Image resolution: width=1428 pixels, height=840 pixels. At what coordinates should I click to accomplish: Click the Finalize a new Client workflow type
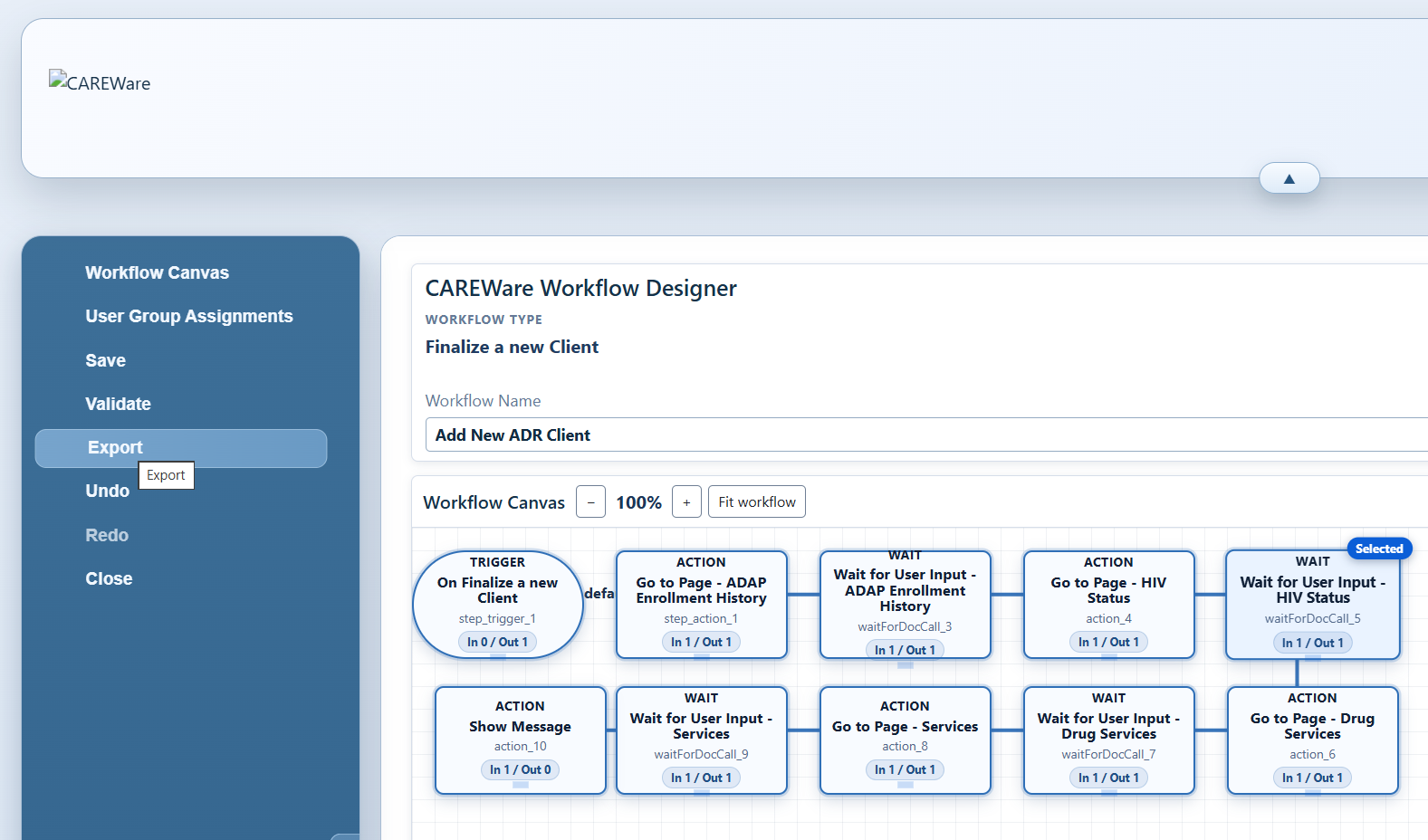click(x=512, y=347)
